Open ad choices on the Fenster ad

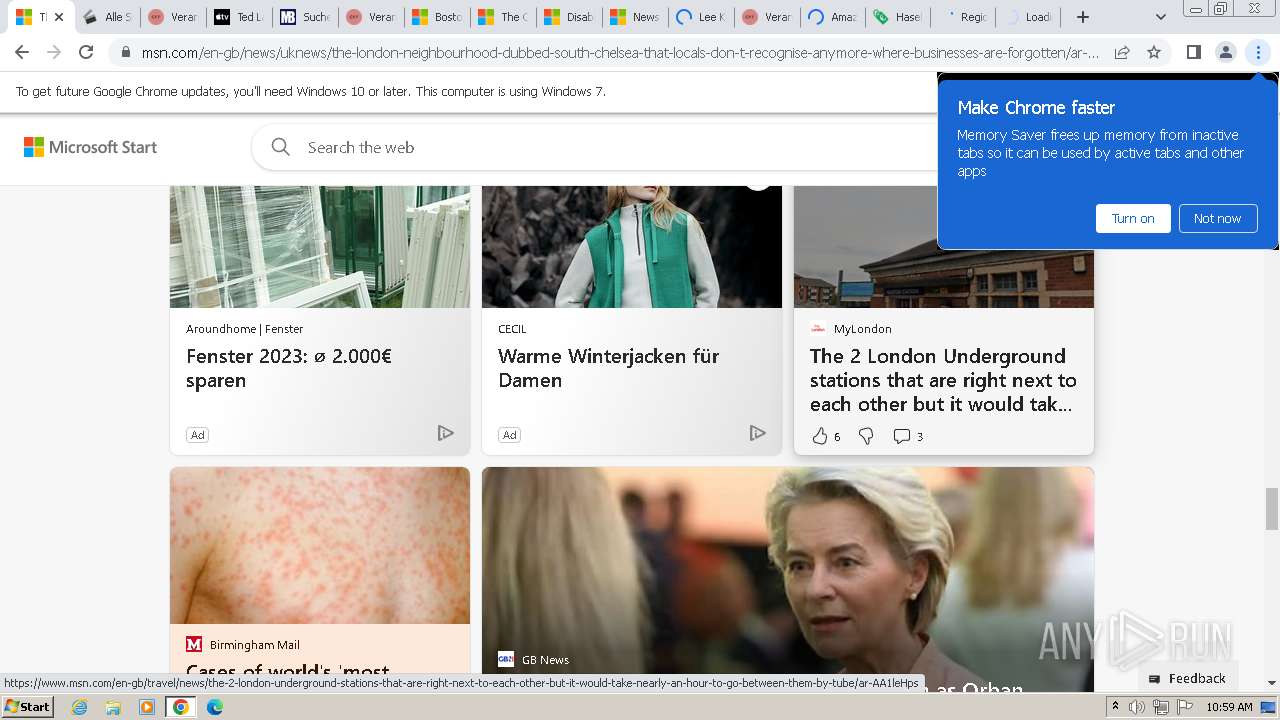(x=445, y=433)
